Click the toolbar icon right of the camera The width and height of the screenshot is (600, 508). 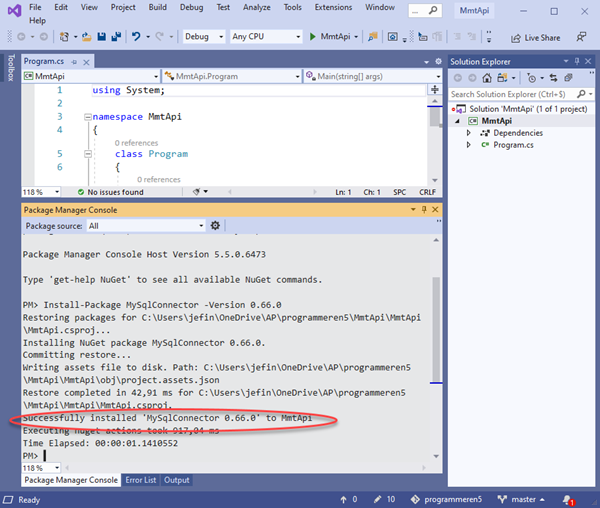click(x=423, y=37)
